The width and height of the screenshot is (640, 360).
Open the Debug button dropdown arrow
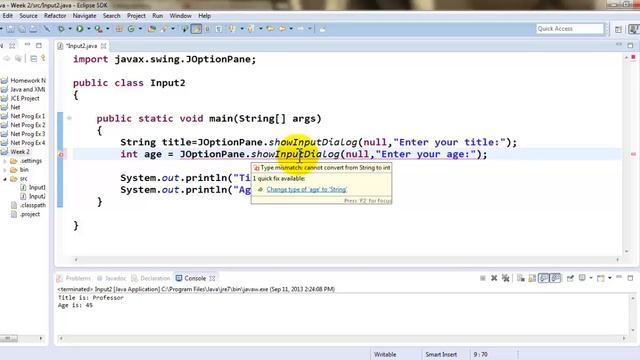pos(70,29)
